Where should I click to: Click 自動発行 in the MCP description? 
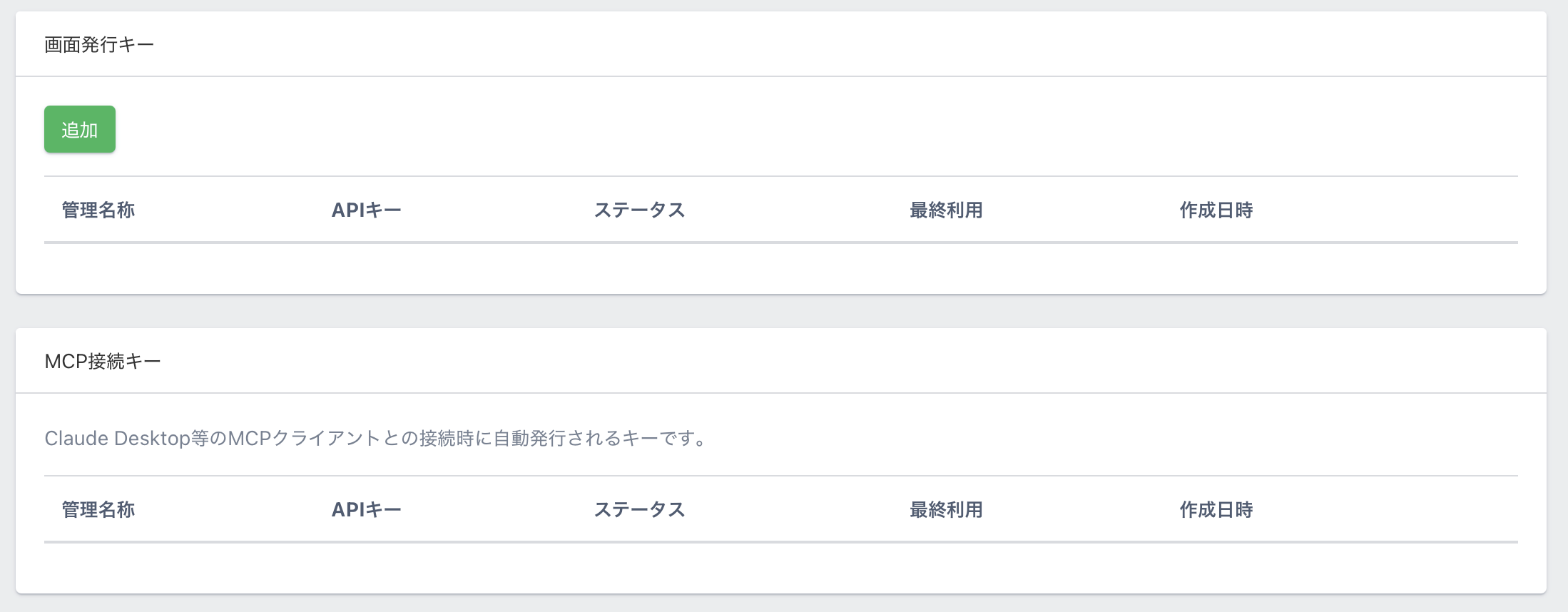(530, 438)
